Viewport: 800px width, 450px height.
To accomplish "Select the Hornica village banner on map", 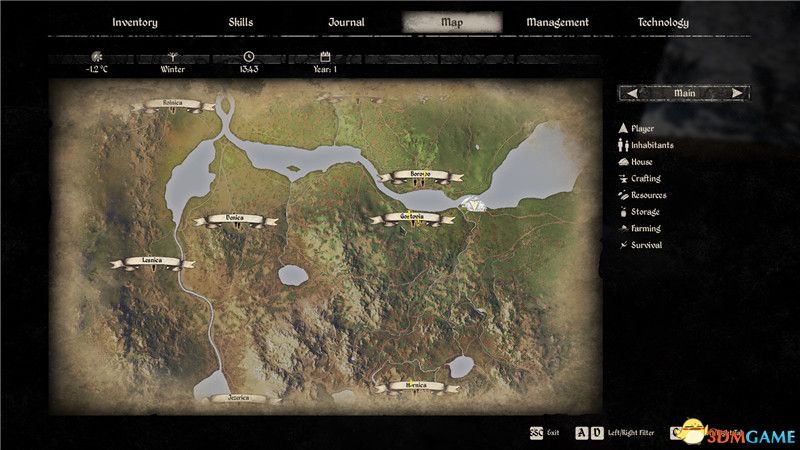I will click(x=416, y=387).
